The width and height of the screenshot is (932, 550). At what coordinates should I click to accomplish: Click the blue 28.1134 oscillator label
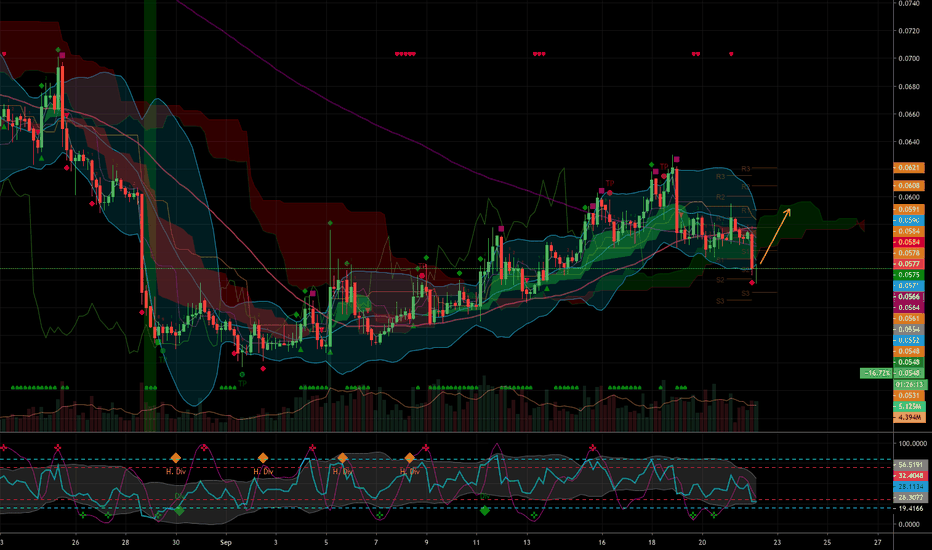(910, 486)
